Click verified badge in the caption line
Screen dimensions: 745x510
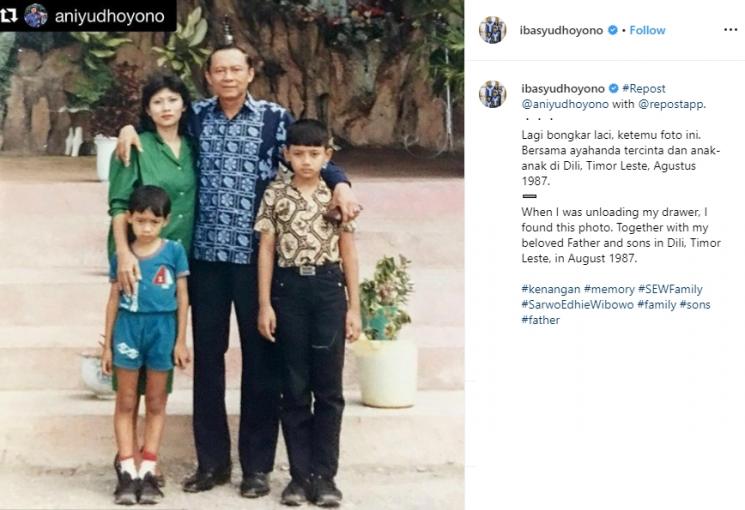coord(614,88)
